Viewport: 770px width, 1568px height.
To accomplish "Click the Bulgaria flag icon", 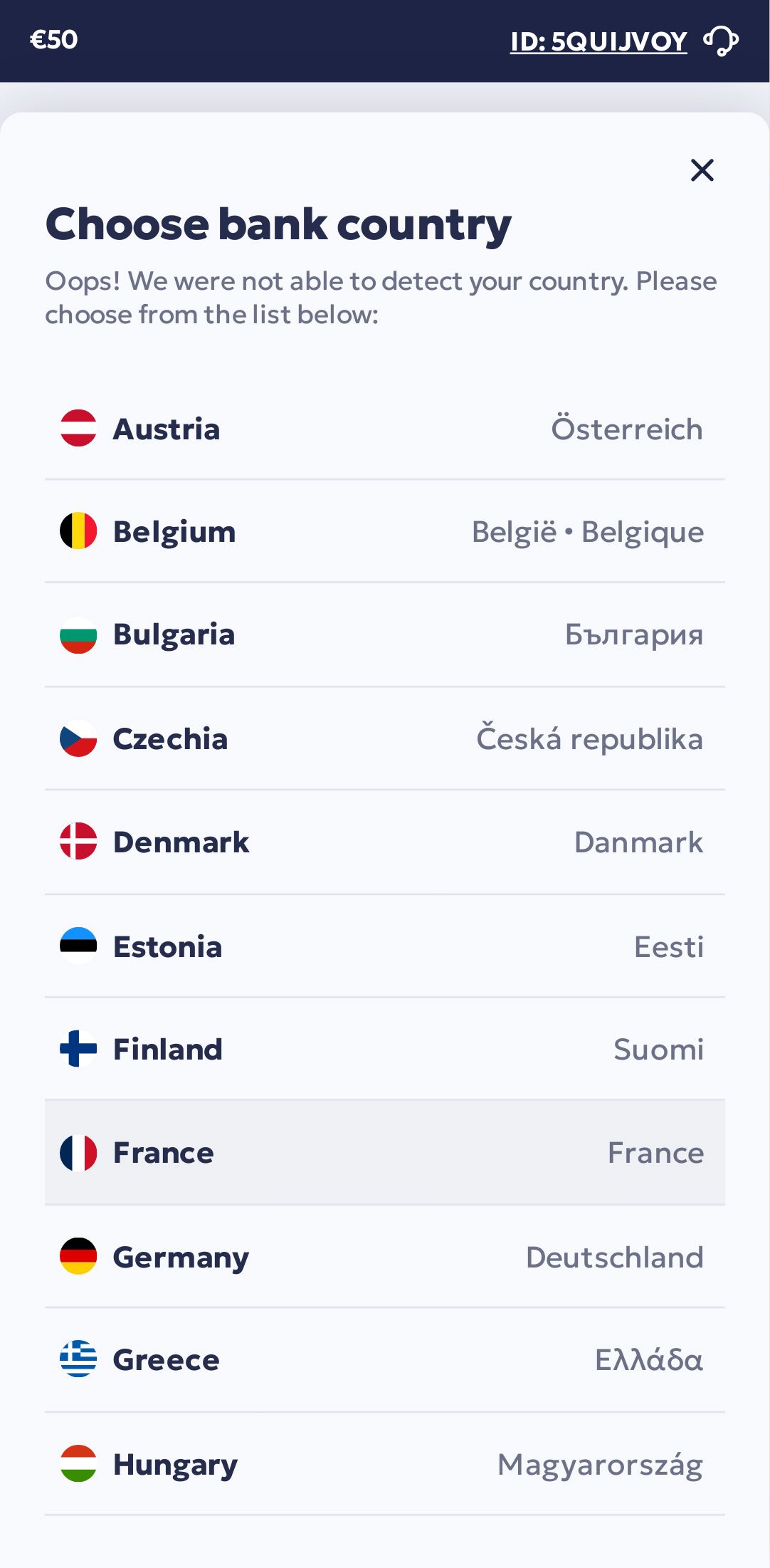I will 78,634.
